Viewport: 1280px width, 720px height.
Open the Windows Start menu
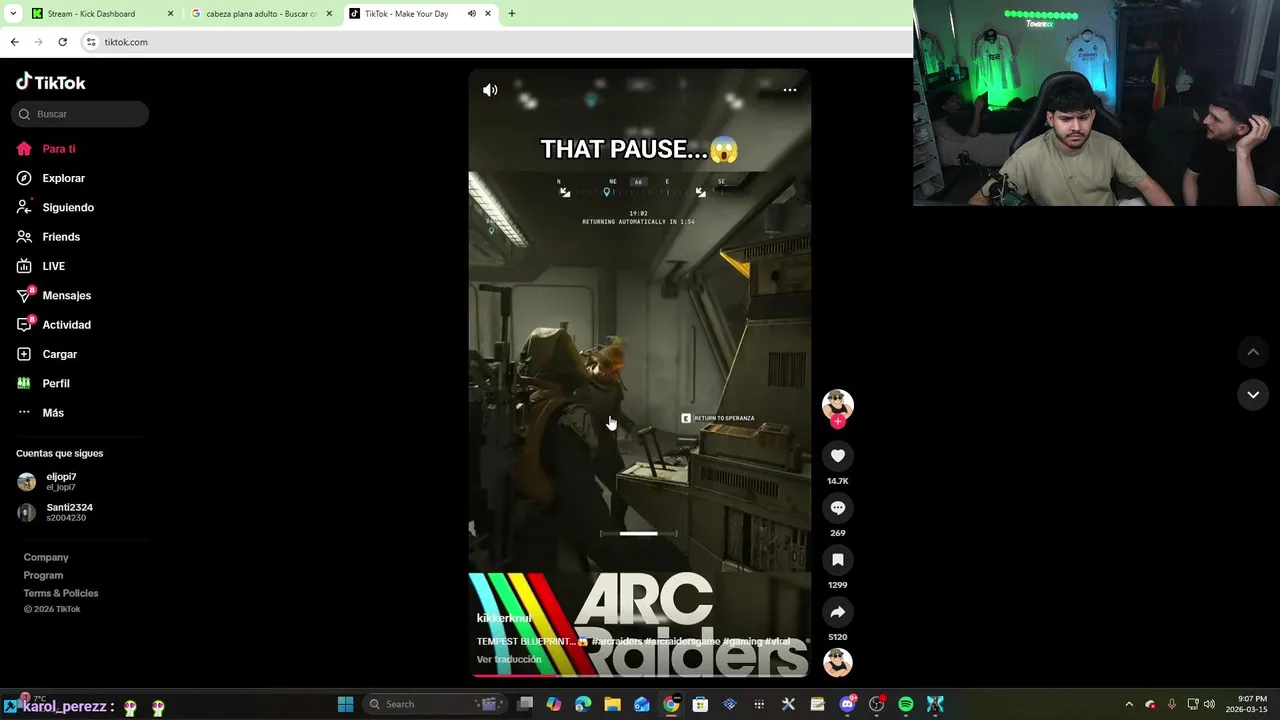(345, 704)
